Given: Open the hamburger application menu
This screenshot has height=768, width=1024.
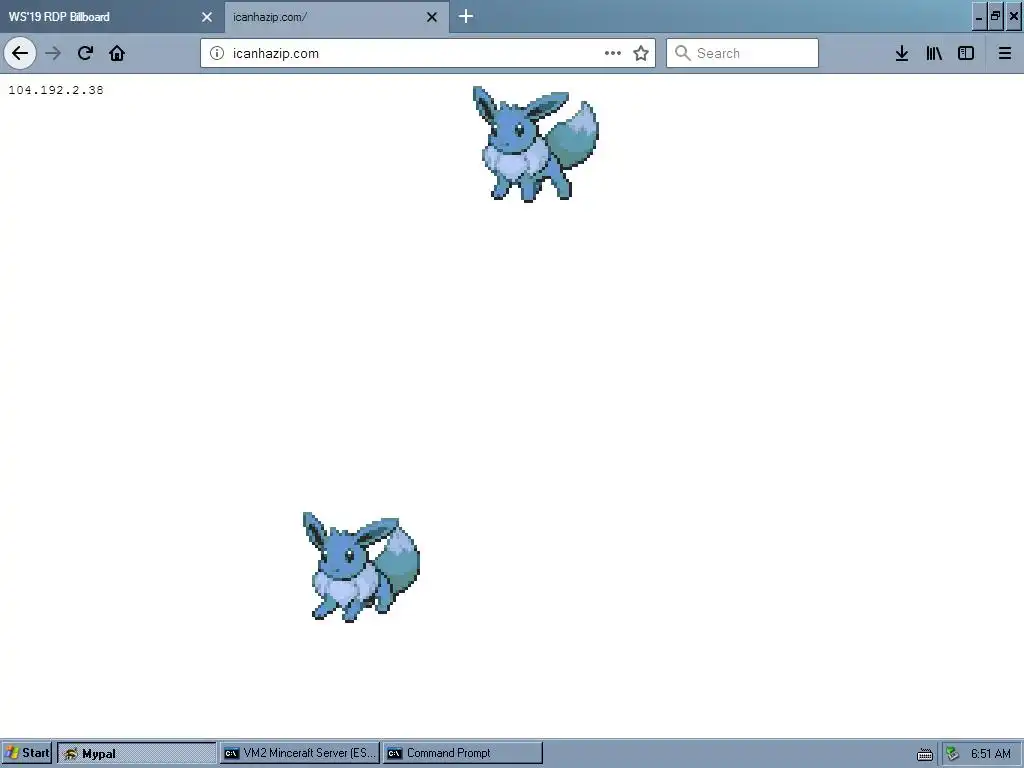Looking at the screenshot, I should pos(1005,53).
